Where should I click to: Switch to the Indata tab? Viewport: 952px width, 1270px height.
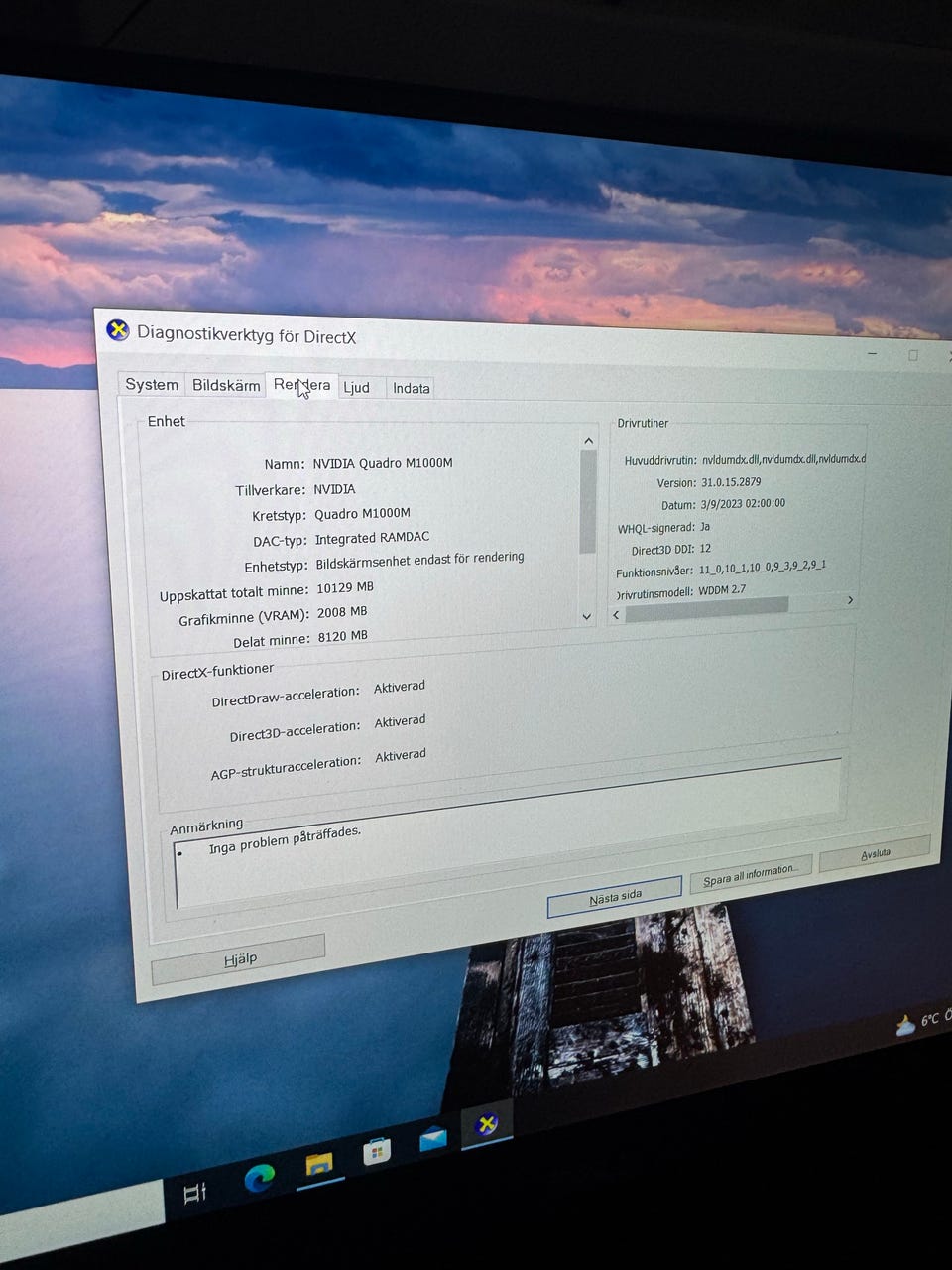pyautogui.click(x=411, y=388)
